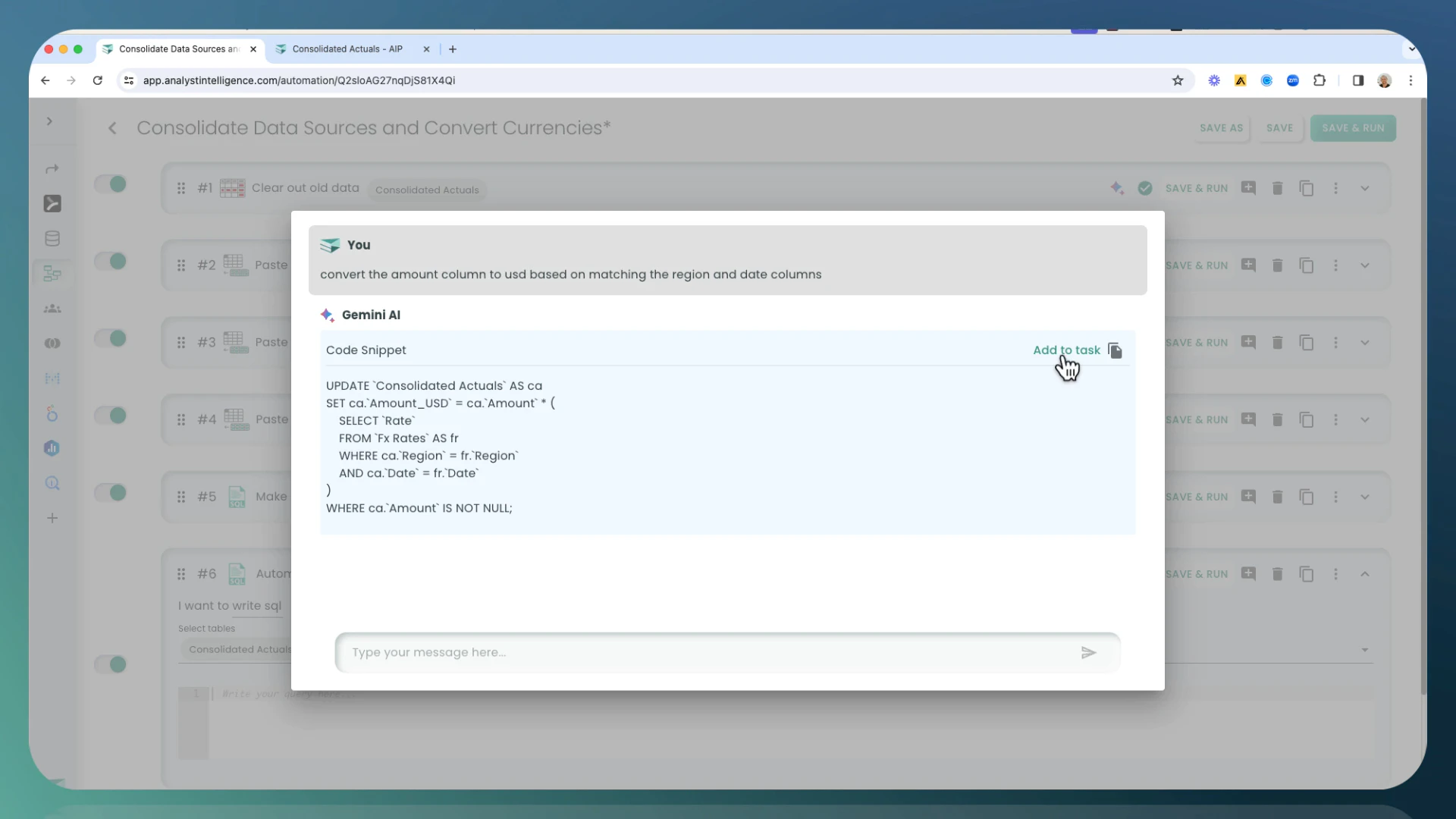Expand task #4 with its chevron
The height and width of the screenshot is (819, 1456).
click(x=1365, y=419)
